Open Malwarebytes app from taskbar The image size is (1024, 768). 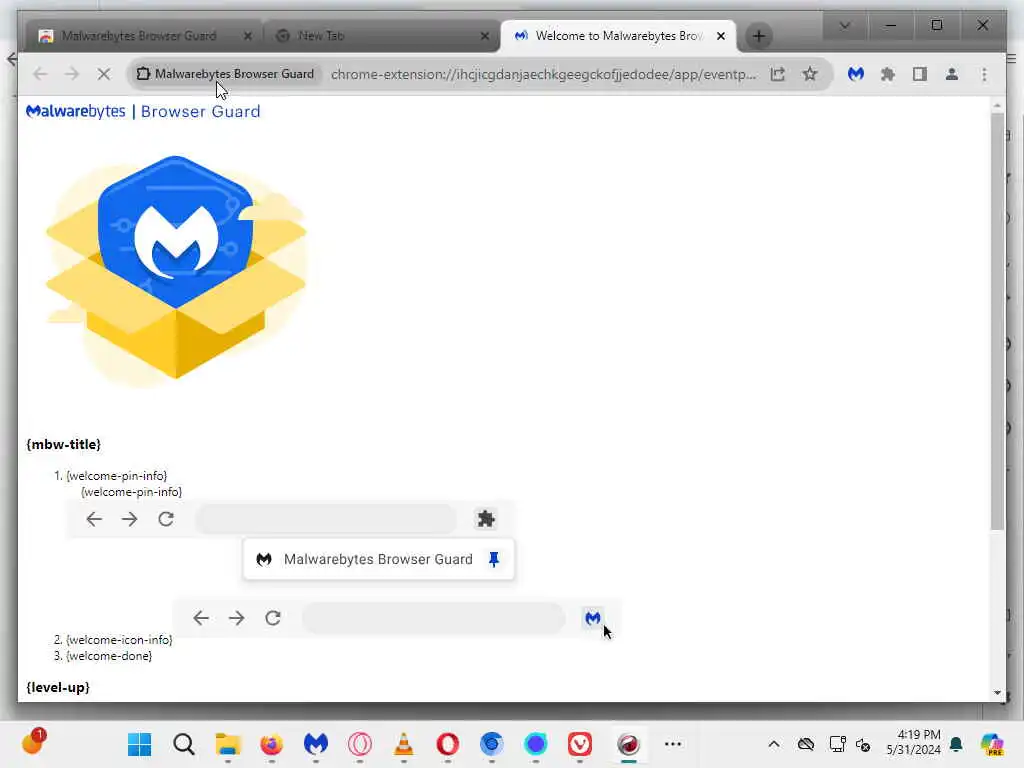click(315, 744)
